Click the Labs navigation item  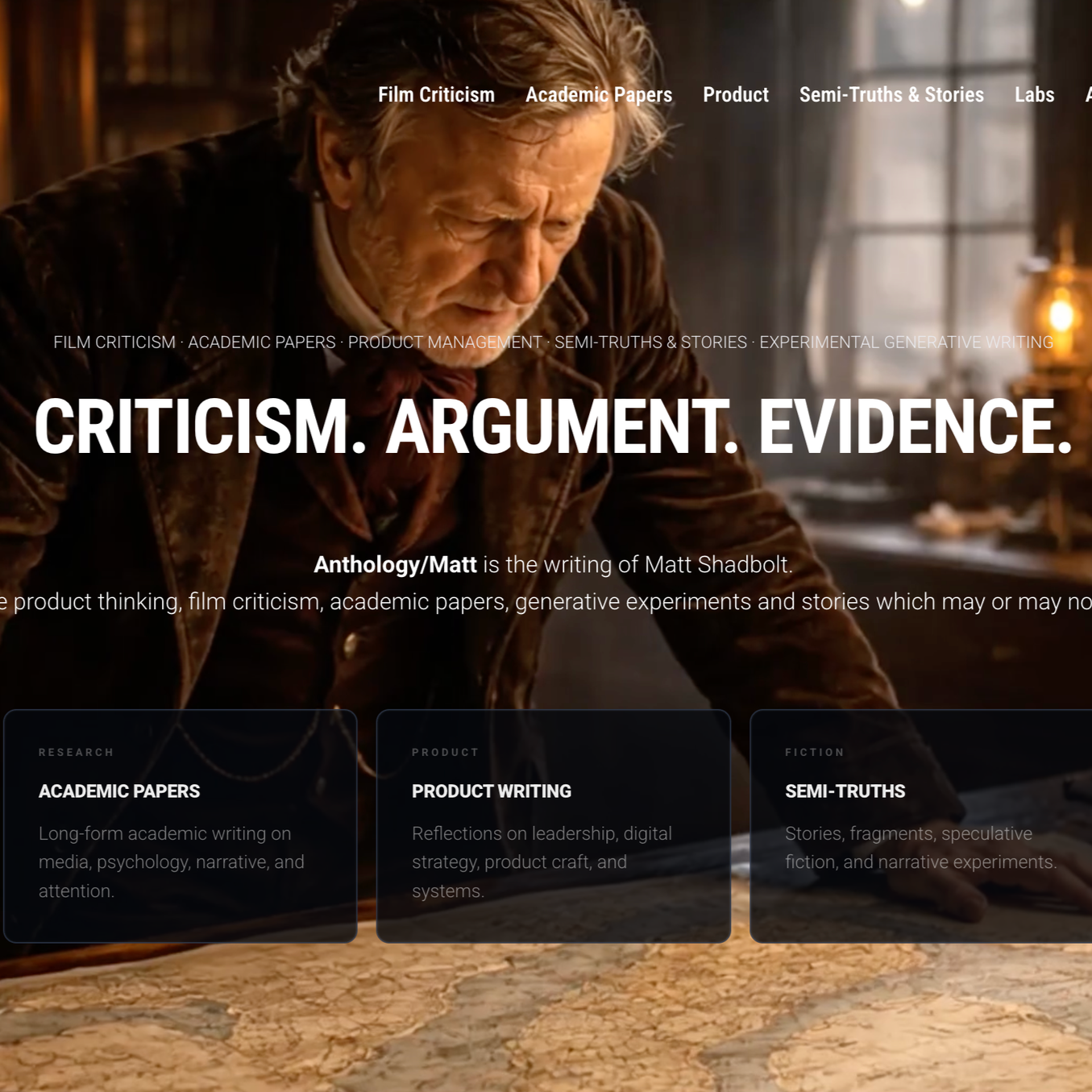1034,95
